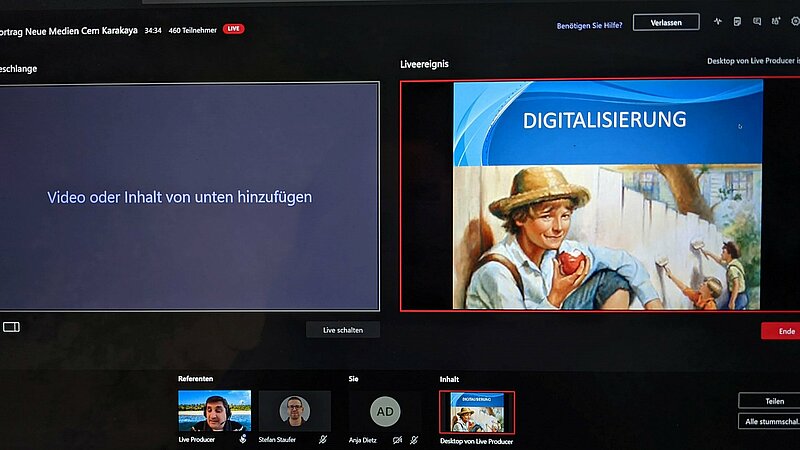Click the Alle stummschalten button

771,421
